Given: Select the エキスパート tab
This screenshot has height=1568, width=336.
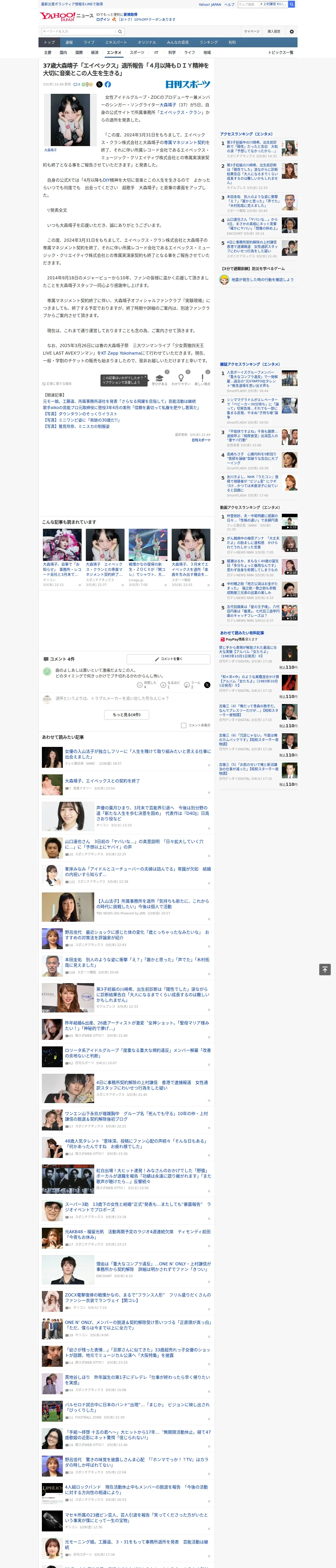Looking at the screenshot, I should pyautogui.click(x=116, y=43).
